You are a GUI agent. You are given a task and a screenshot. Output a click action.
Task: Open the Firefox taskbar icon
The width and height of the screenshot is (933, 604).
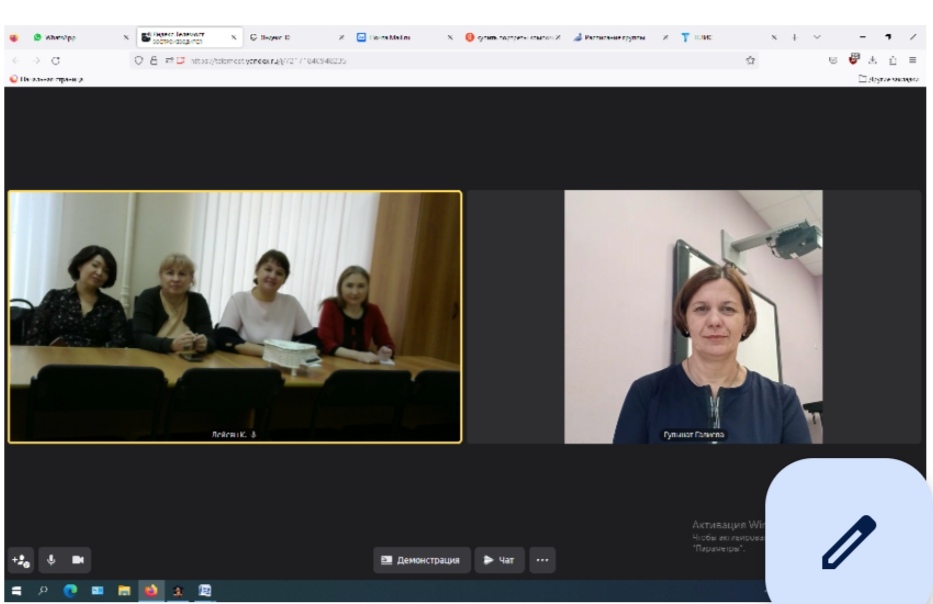[x=151, y=590]
